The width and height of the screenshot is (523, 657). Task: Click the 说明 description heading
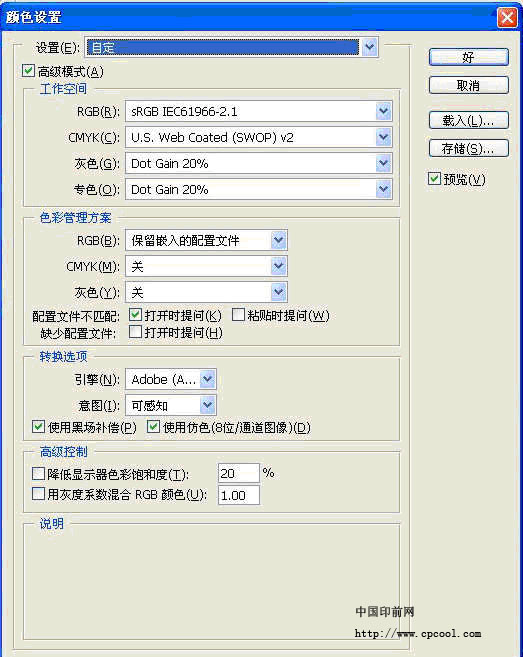[x=52, y=524]
